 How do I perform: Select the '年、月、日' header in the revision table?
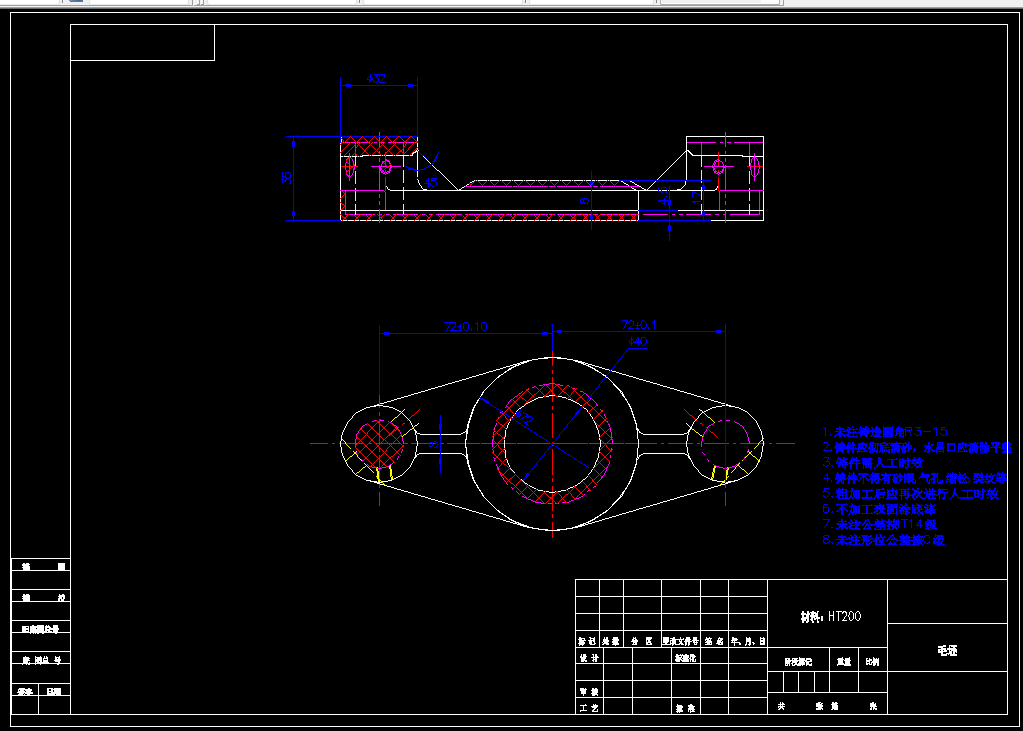pyautogui.click(x=748, y=641)
